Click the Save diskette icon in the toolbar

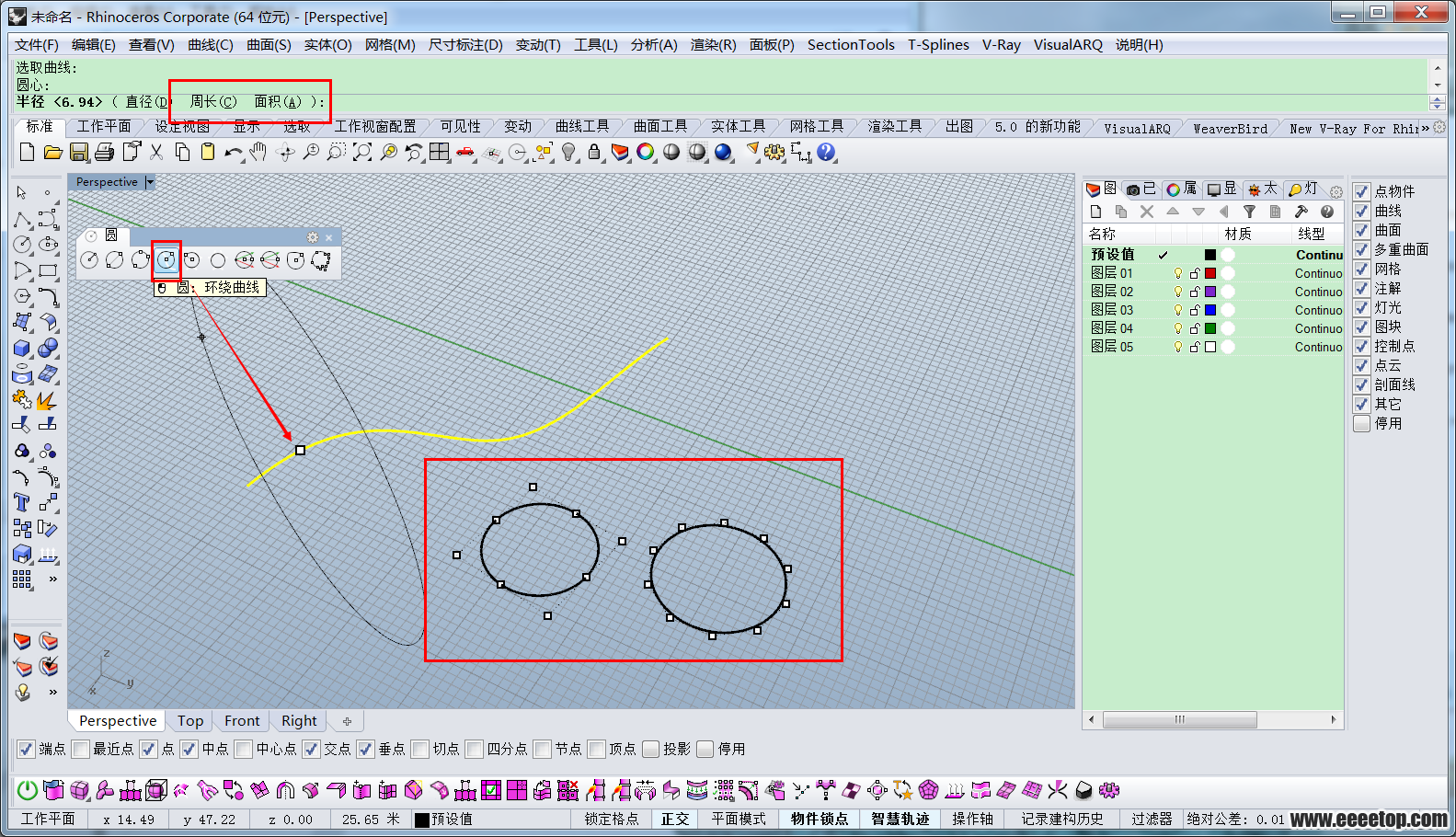pyautogui.click(x=79, y=152)
